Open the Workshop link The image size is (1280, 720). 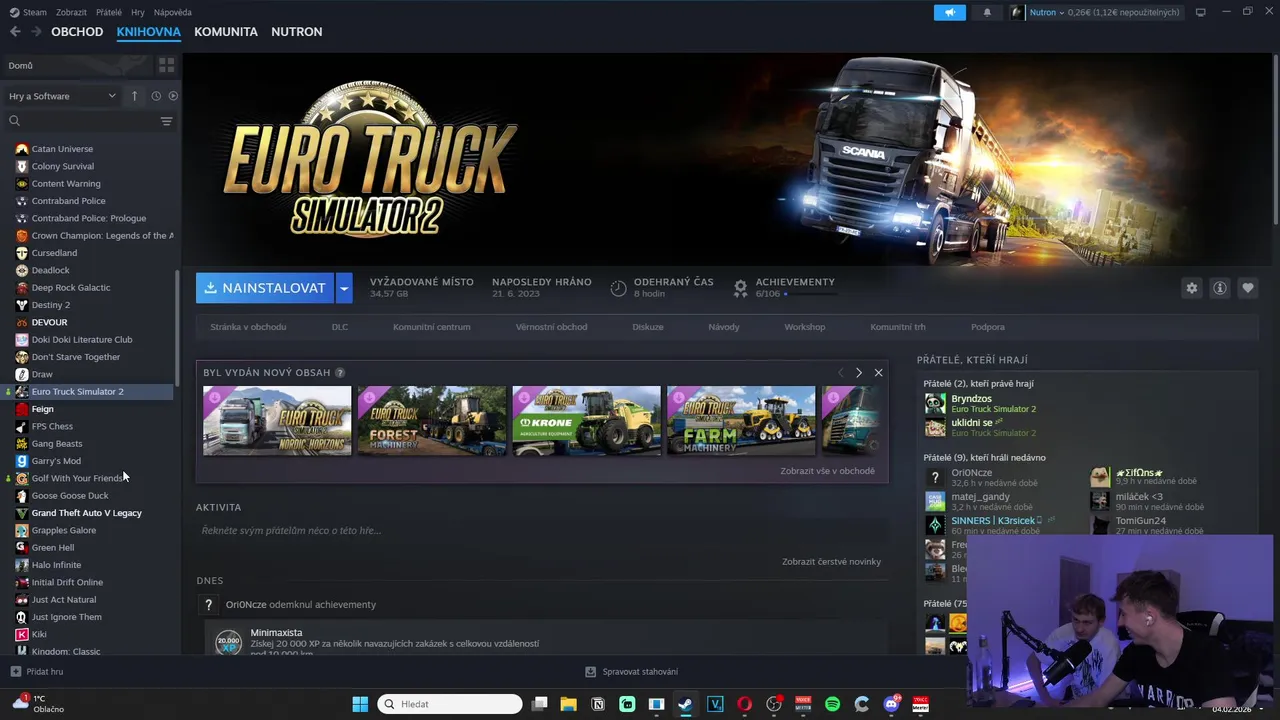(805, 327)
